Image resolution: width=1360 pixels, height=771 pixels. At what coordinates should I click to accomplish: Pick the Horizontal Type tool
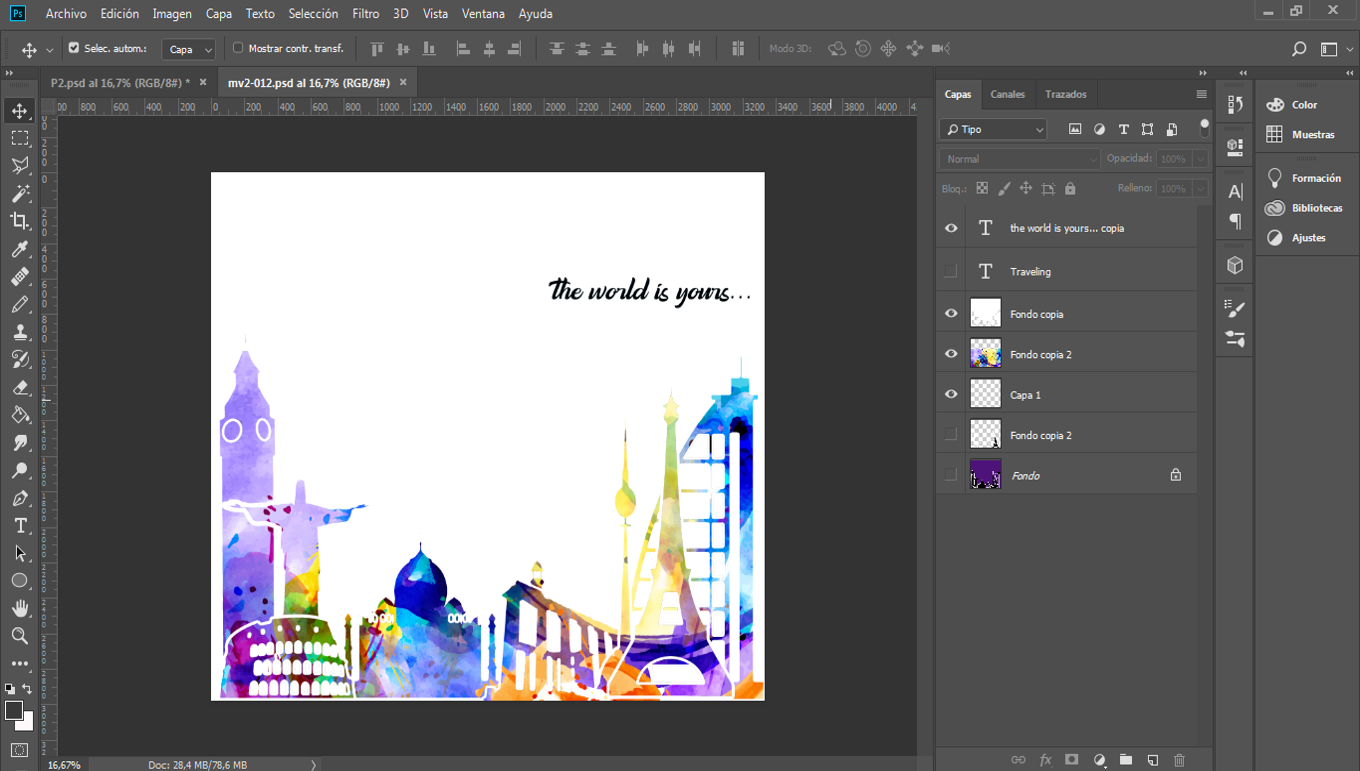point(19,525)
